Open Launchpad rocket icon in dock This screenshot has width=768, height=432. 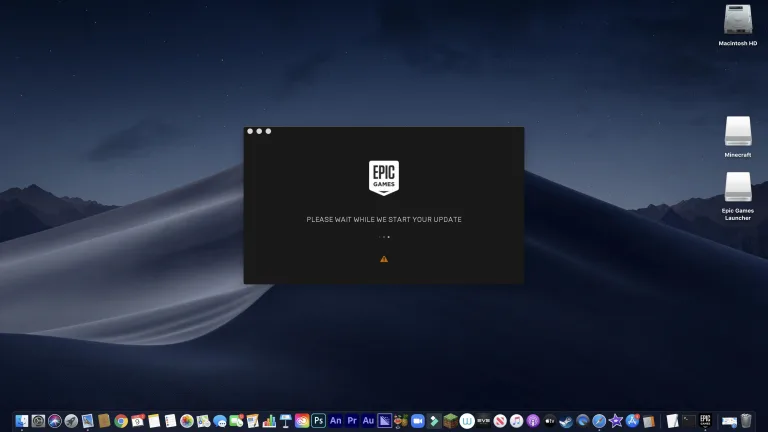click(x=71, y=421)
